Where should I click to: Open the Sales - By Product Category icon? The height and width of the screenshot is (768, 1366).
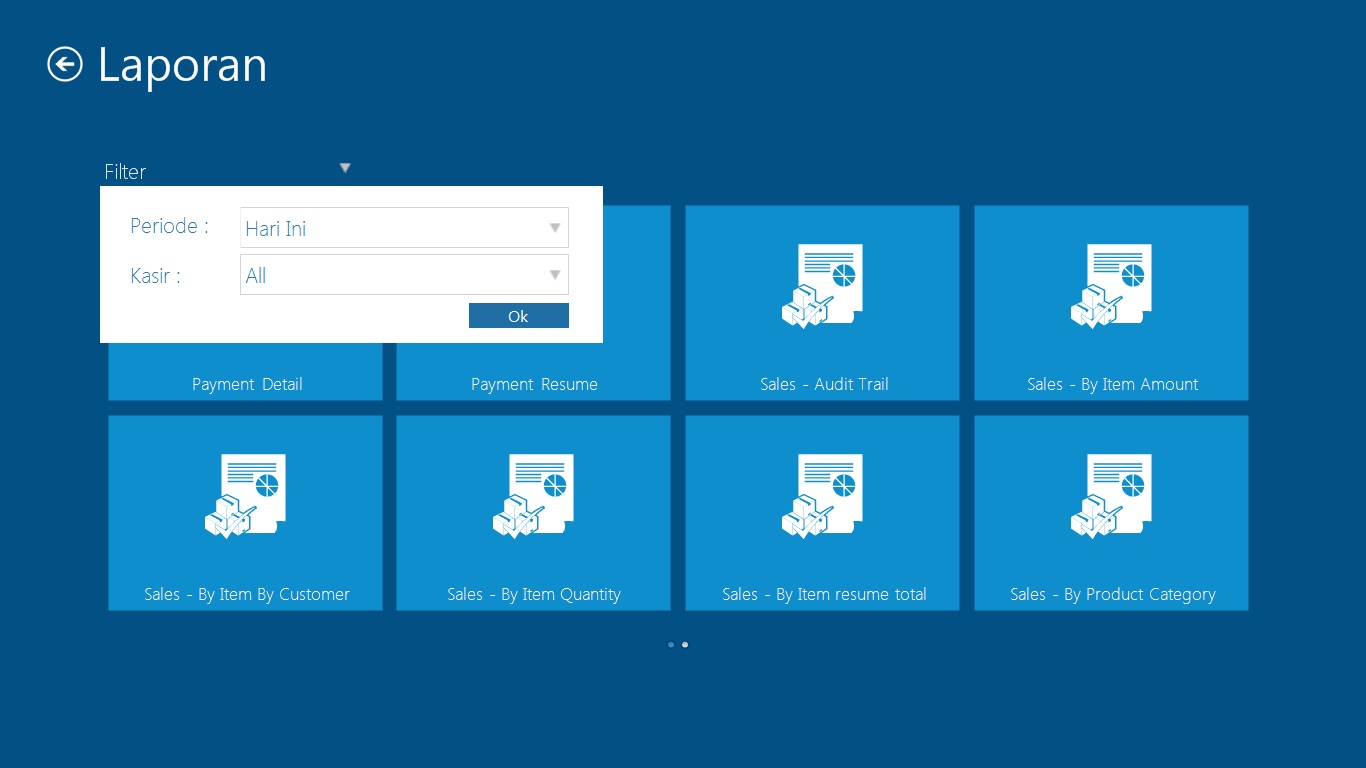tap(1110, 496)
